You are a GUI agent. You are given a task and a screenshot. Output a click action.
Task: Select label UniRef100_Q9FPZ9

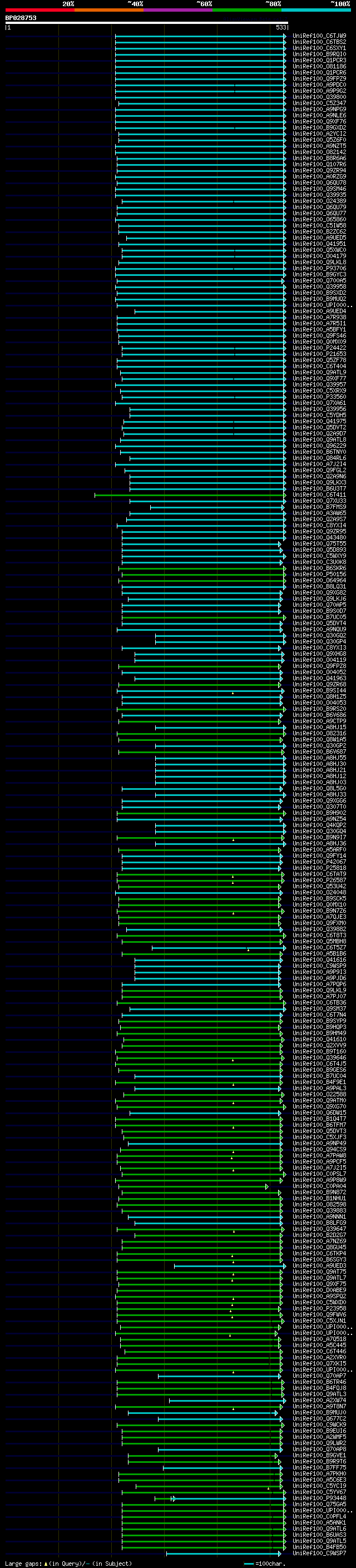319,78
